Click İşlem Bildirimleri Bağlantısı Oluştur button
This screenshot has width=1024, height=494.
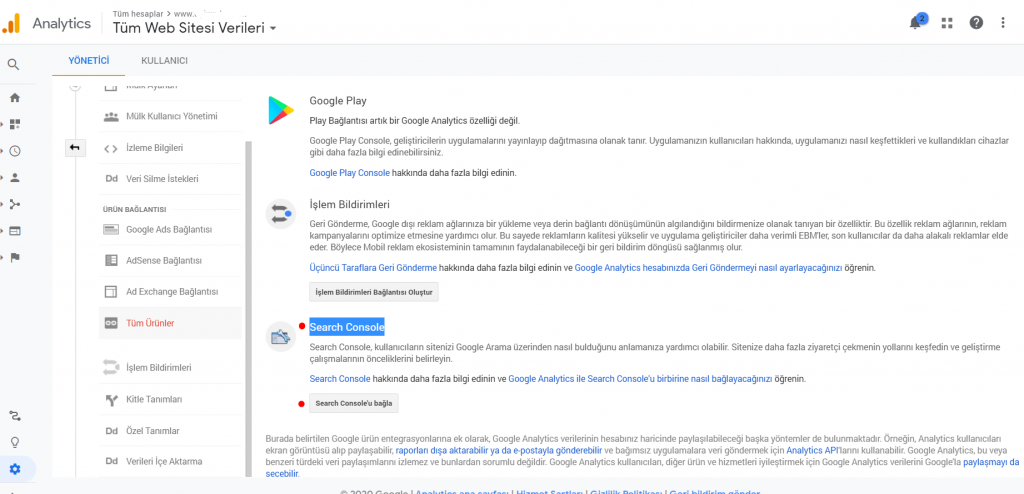pyautogui.click(x=374, y=291)
